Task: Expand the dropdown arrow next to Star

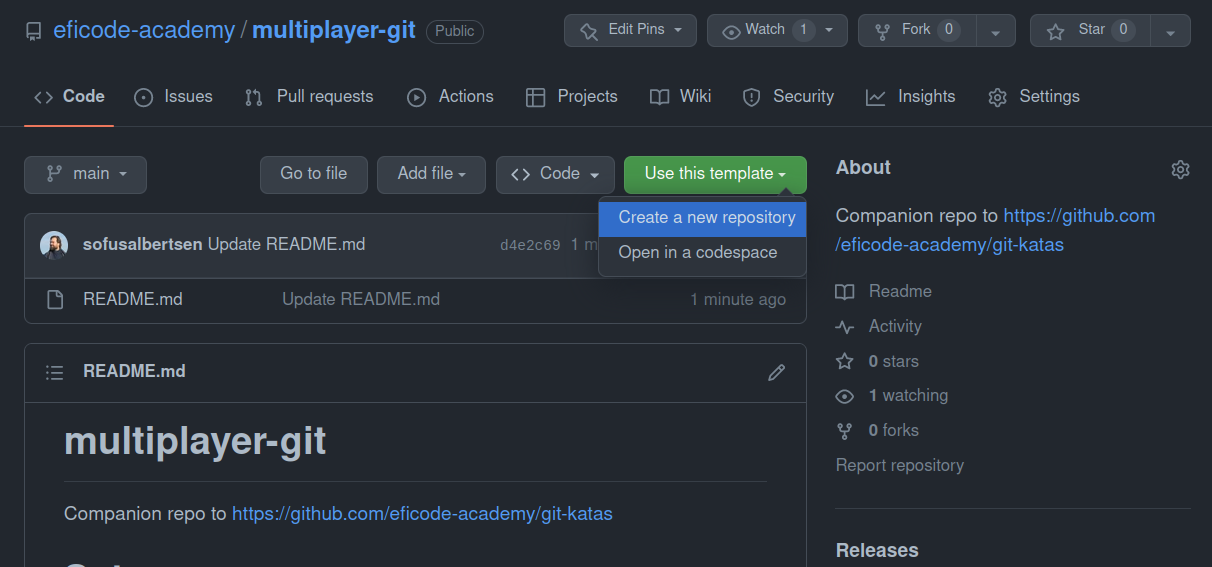Action: click(x=1171, y=31)
